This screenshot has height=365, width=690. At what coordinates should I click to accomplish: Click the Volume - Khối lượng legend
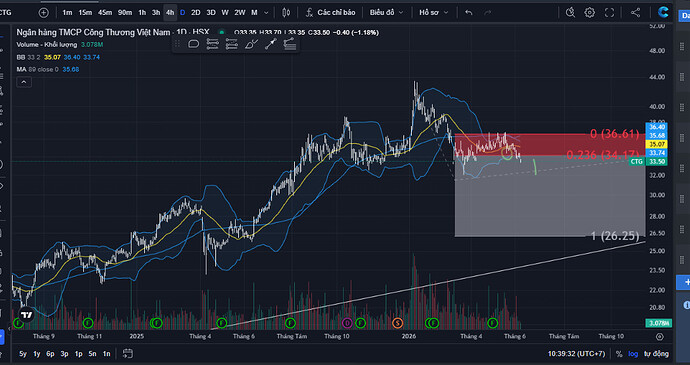47,44
